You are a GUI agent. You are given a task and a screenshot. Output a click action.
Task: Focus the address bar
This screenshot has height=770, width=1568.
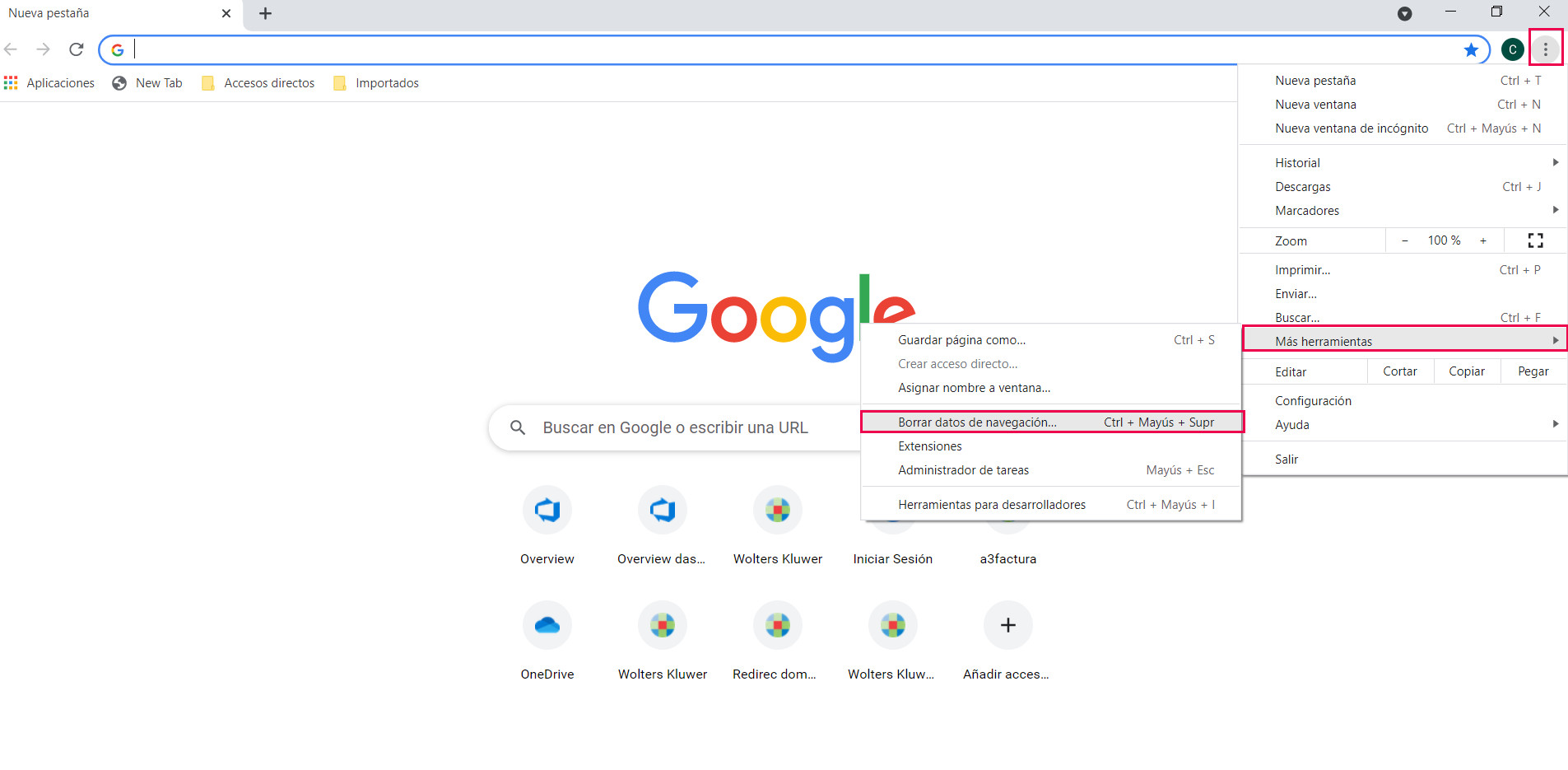click(x=794, y=50)
